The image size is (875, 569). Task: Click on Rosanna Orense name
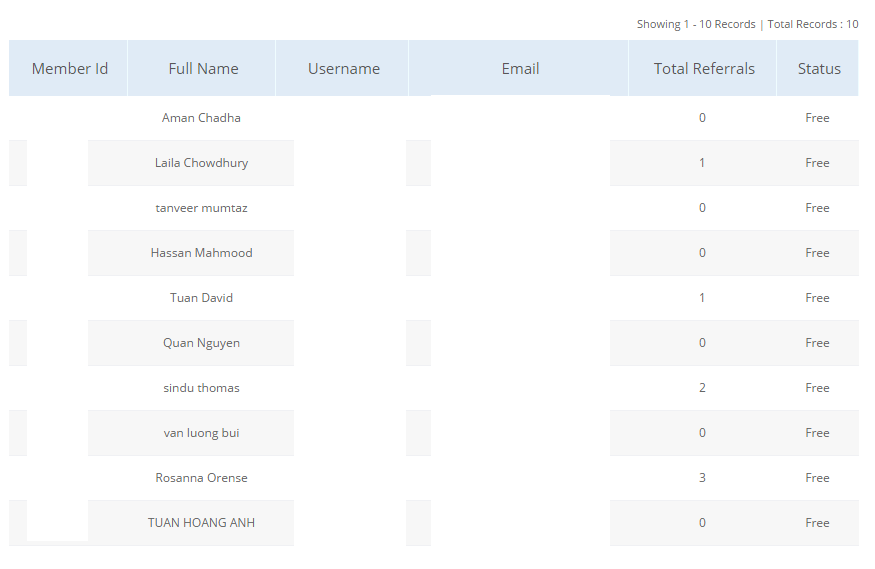pos(201,478)
